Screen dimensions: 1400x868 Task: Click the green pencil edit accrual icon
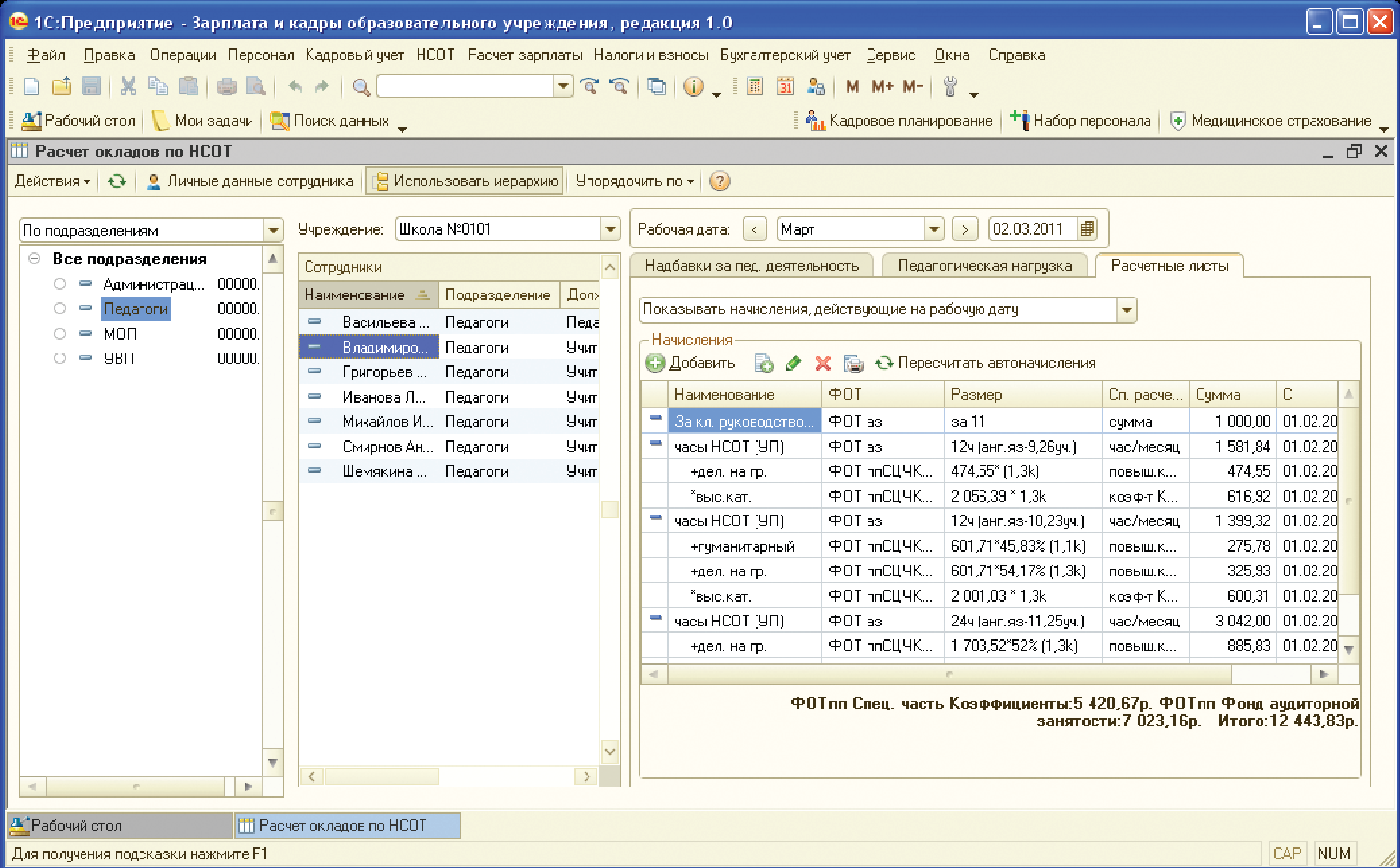(794, 364)
